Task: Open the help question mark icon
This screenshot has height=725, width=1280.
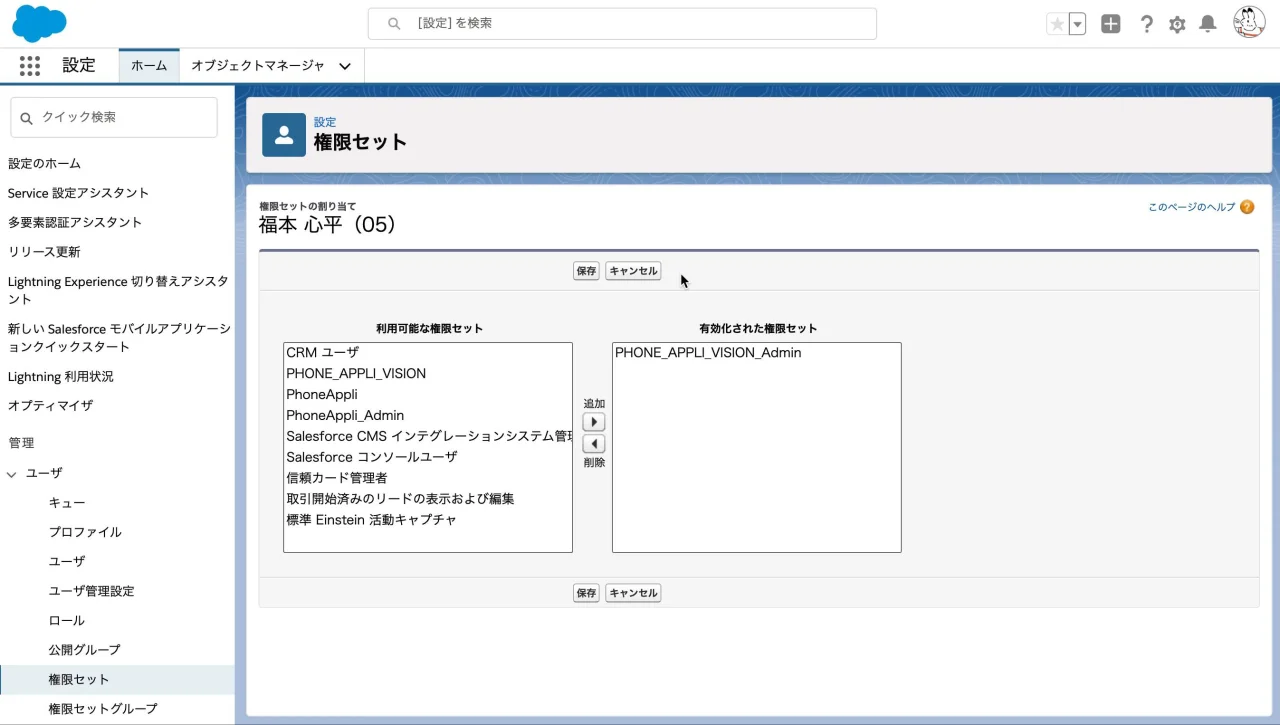Action: point(1147,24)
